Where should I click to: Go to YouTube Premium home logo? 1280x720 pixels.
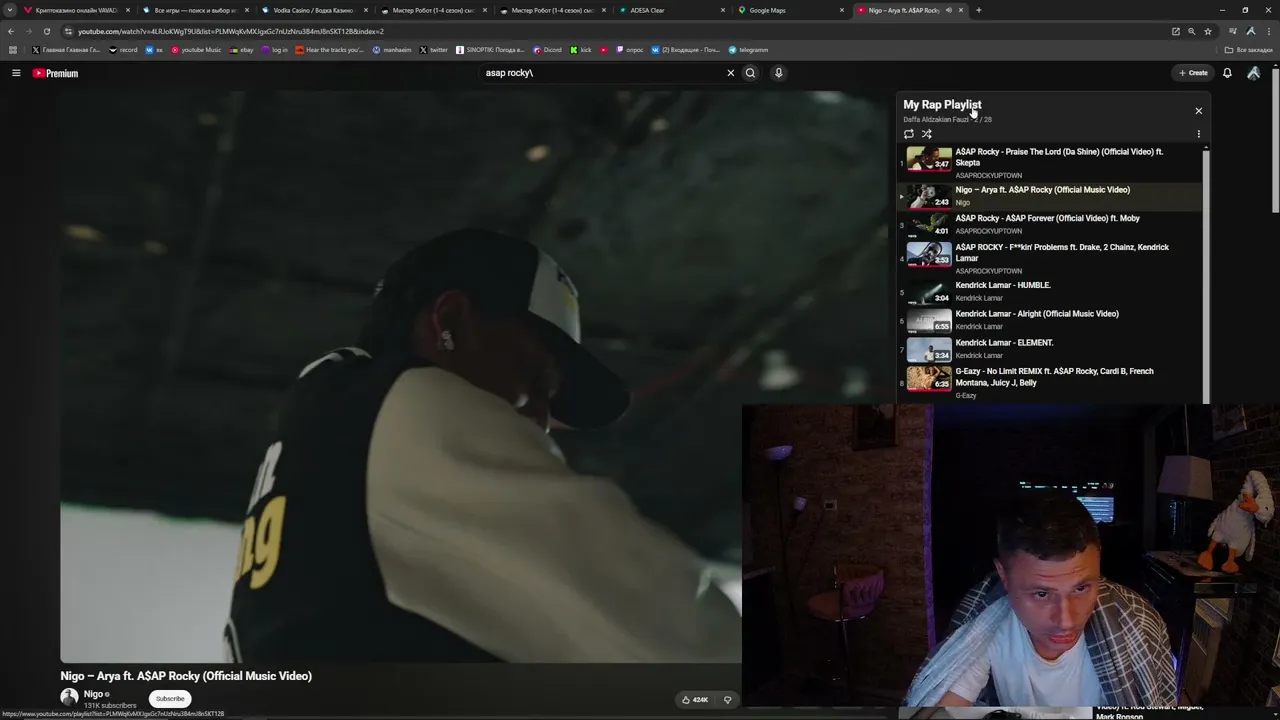point(55,73)
